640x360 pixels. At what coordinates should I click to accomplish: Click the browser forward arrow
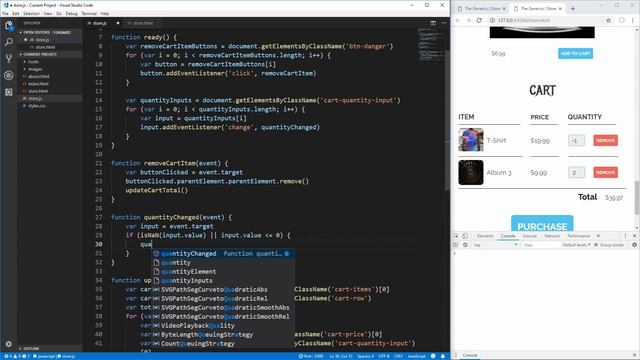coord(469,20)
